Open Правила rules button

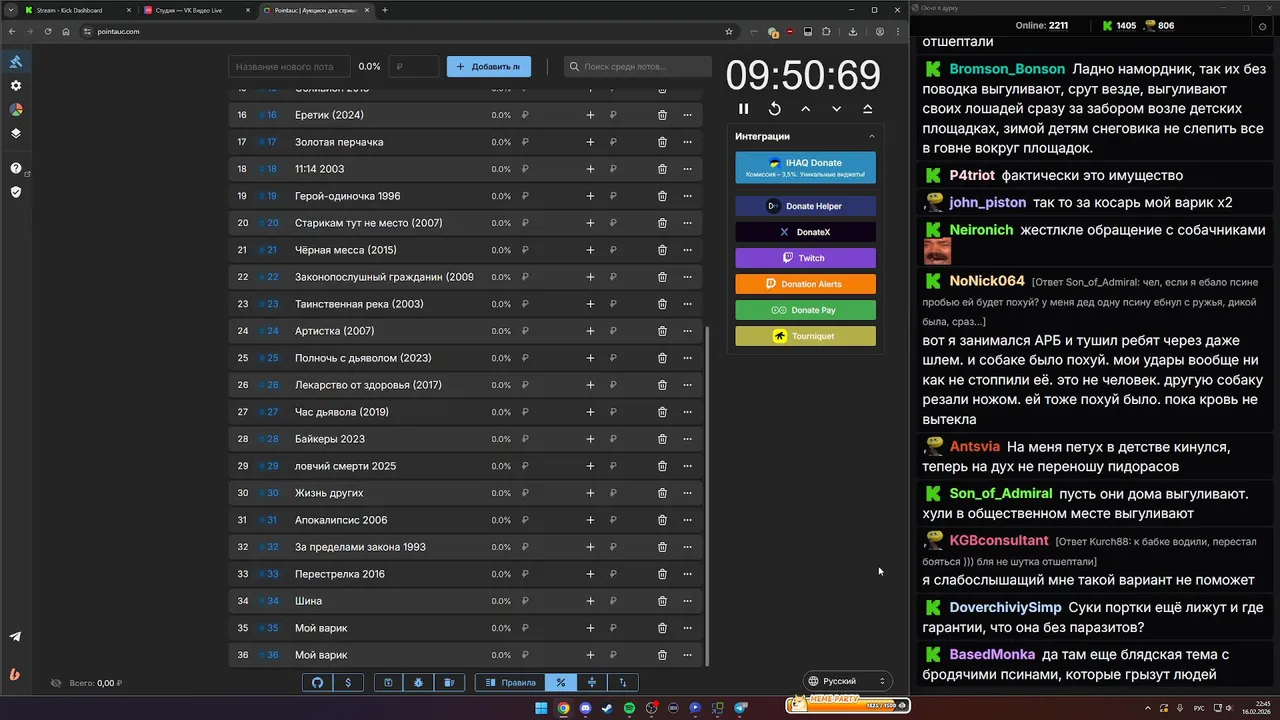point(510,682)
